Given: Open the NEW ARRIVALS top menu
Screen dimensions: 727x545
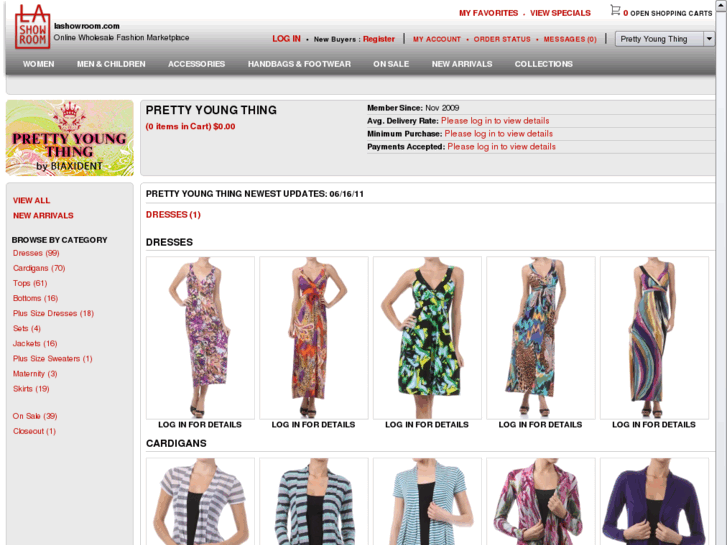Looking at the screenshot, I should (x=462, y=64).
